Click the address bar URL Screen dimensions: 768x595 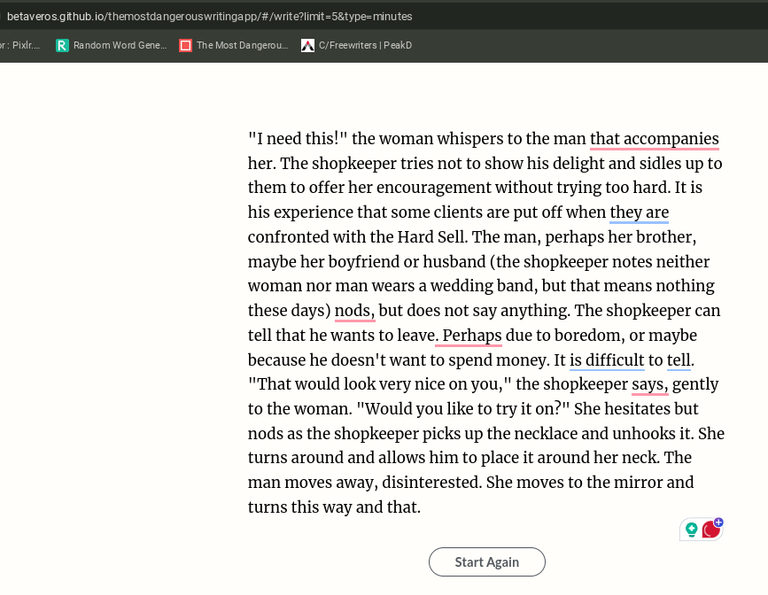point(210,16)
